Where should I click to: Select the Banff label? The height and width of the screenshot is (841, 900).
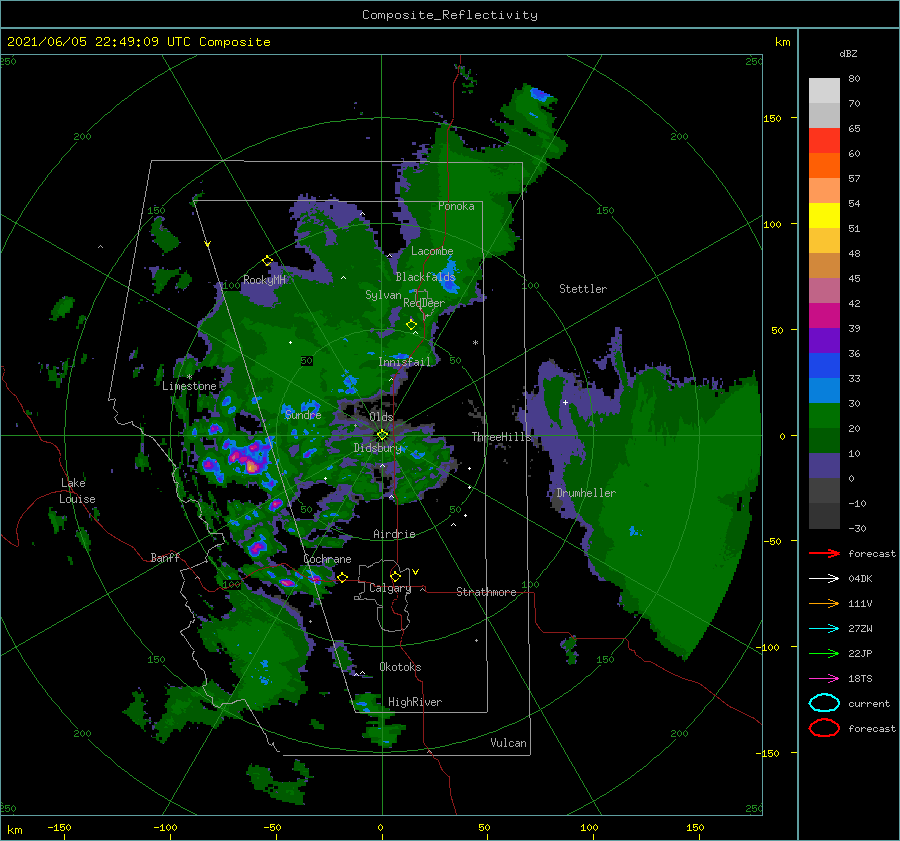[165, 558]
